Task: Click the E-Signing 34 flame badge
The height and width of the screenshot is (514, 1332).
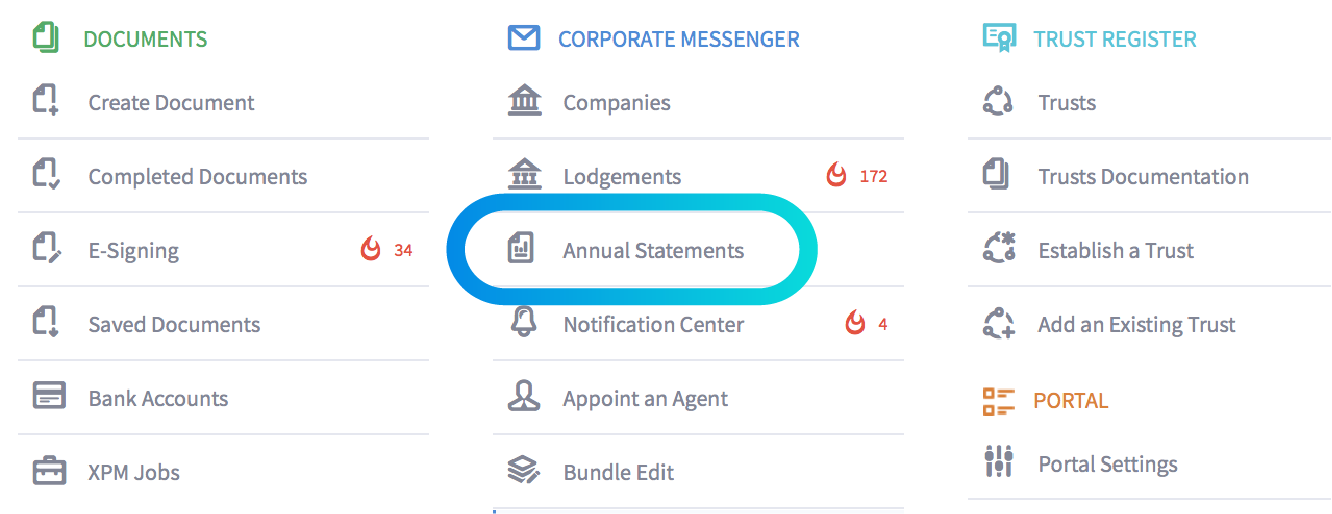Action: (387, 250)
